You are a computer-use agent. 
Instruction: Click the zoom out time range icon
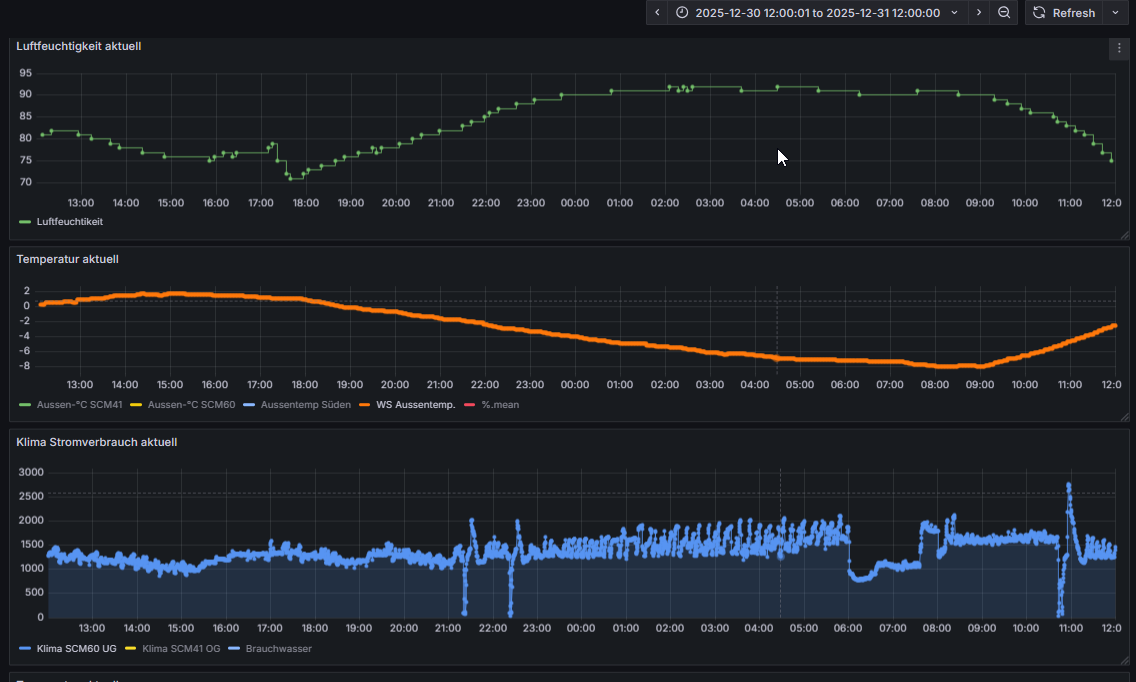pos(1004,13)
